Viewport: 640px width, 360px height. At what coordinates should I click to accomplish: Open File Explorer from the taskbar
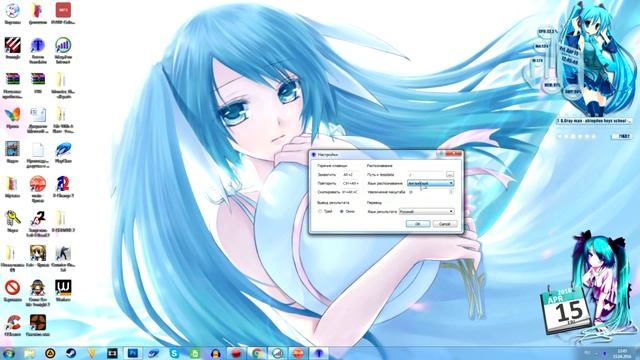tap(29, 353)
